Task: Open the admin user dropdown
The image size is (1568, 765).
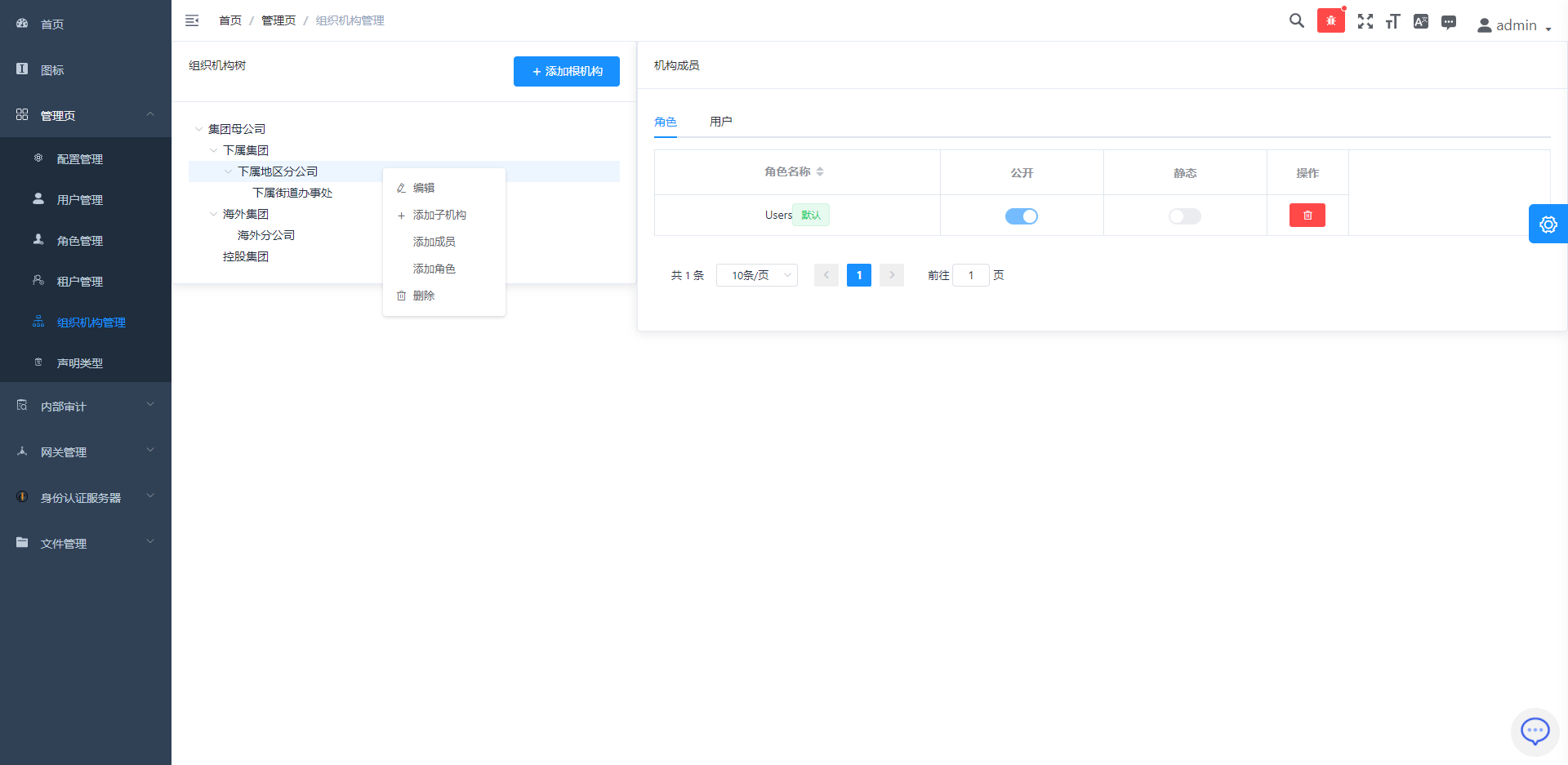Action: 1513,25
